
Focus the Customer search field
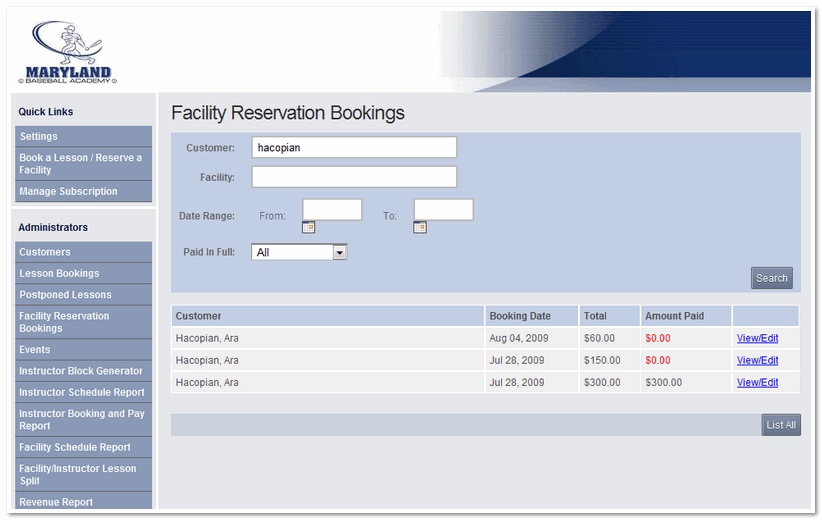[354, 147]
